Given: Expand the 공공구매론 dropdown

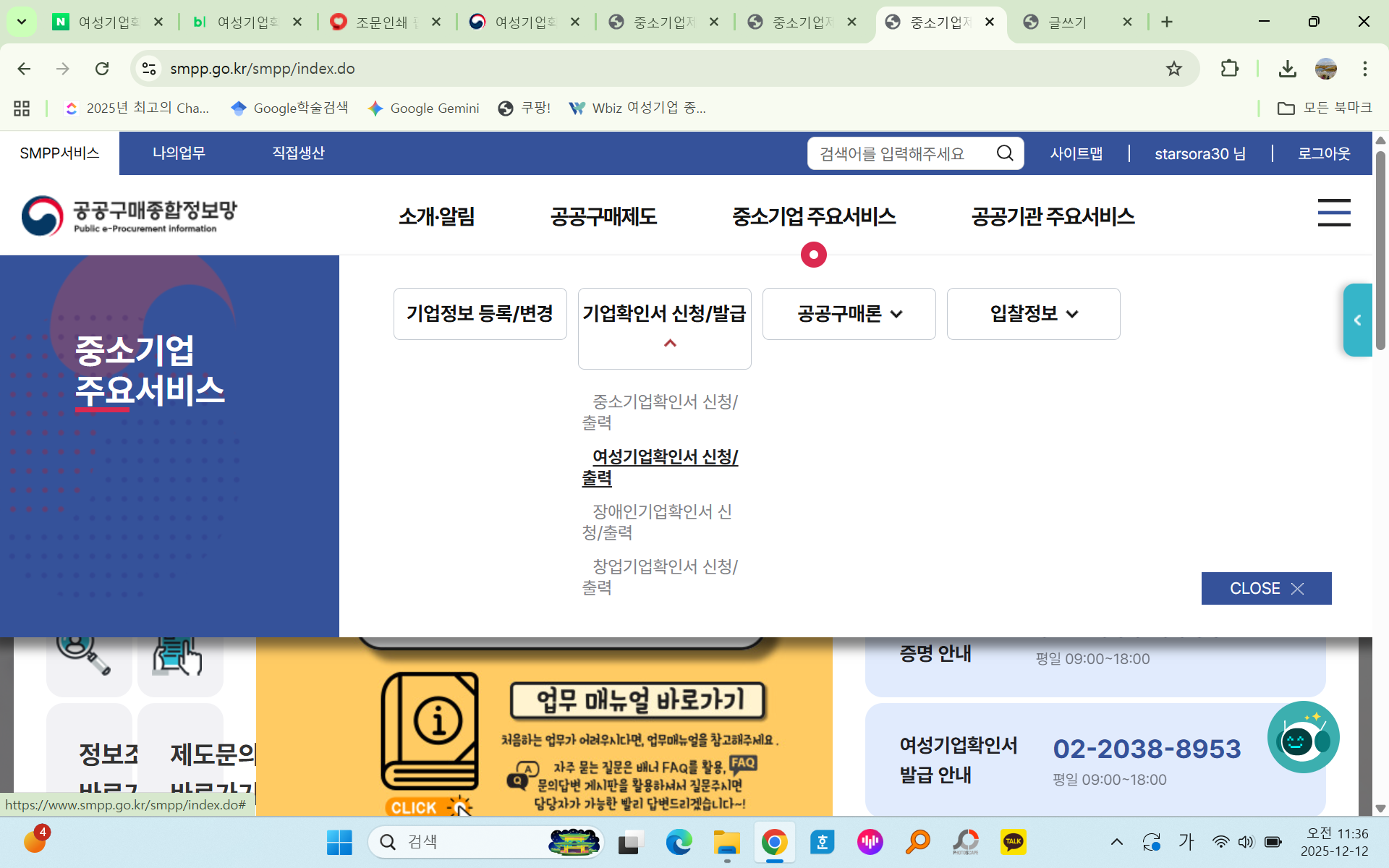Looking at the screenshot, I should [x=849, y=314].
